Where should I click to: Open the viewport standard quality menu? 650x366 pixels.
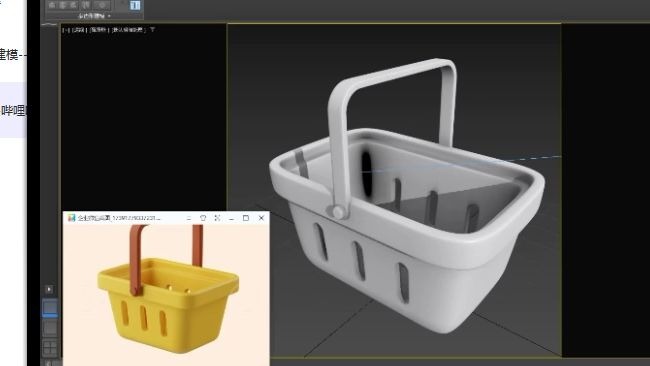99,30
